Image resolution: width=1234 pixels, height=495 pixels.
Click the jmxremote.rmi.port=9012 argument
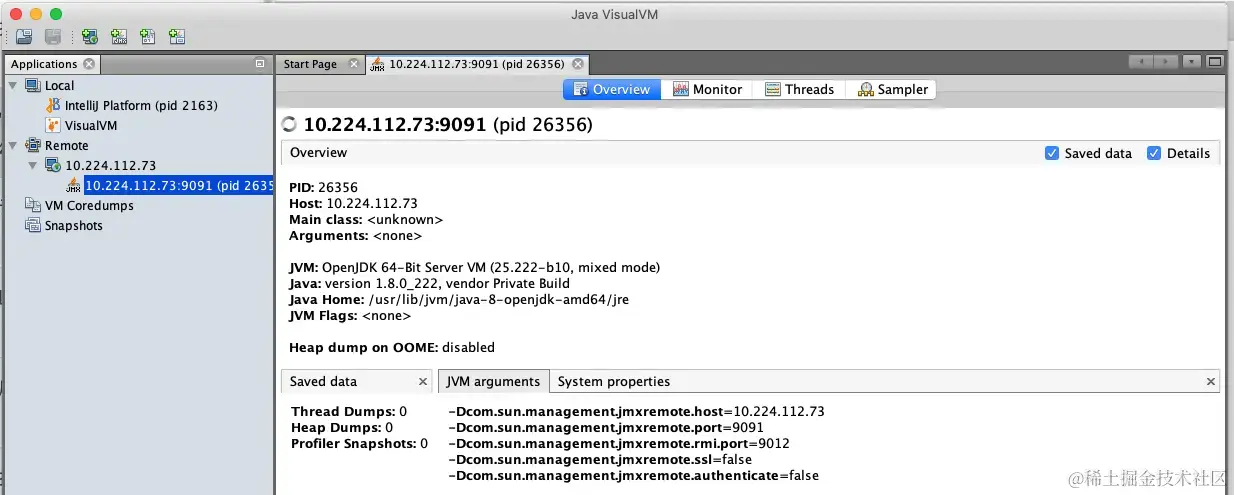[x=619, y=443]
